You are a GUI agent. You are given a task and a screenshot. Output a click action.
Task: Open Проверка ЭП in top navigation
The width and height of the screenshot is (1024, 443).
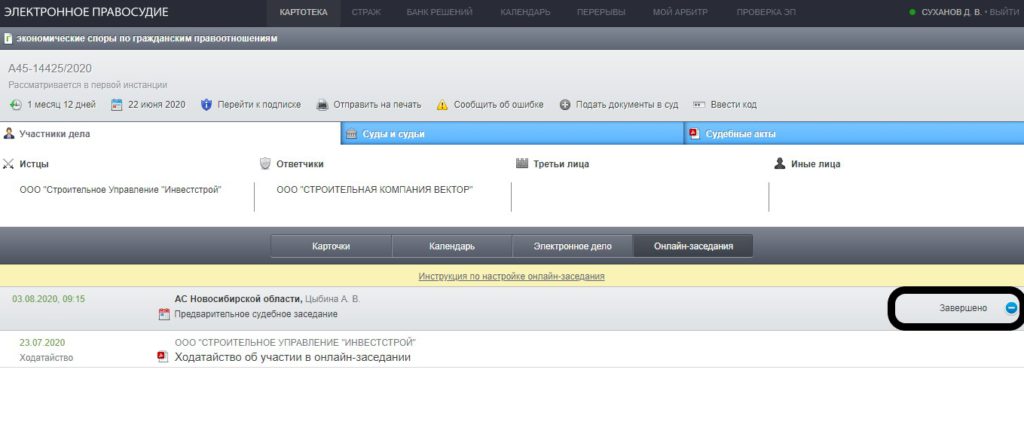click(x=766, y=12)
